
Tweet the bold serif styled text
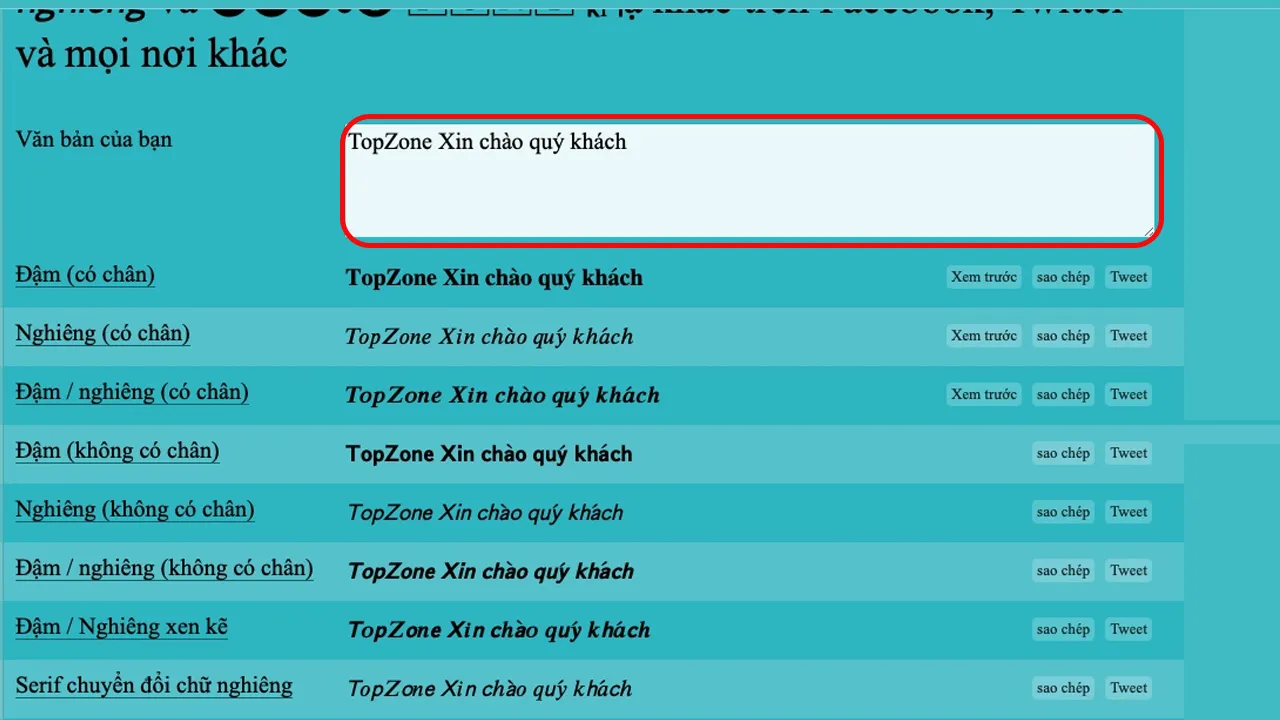click(1127, 277)
